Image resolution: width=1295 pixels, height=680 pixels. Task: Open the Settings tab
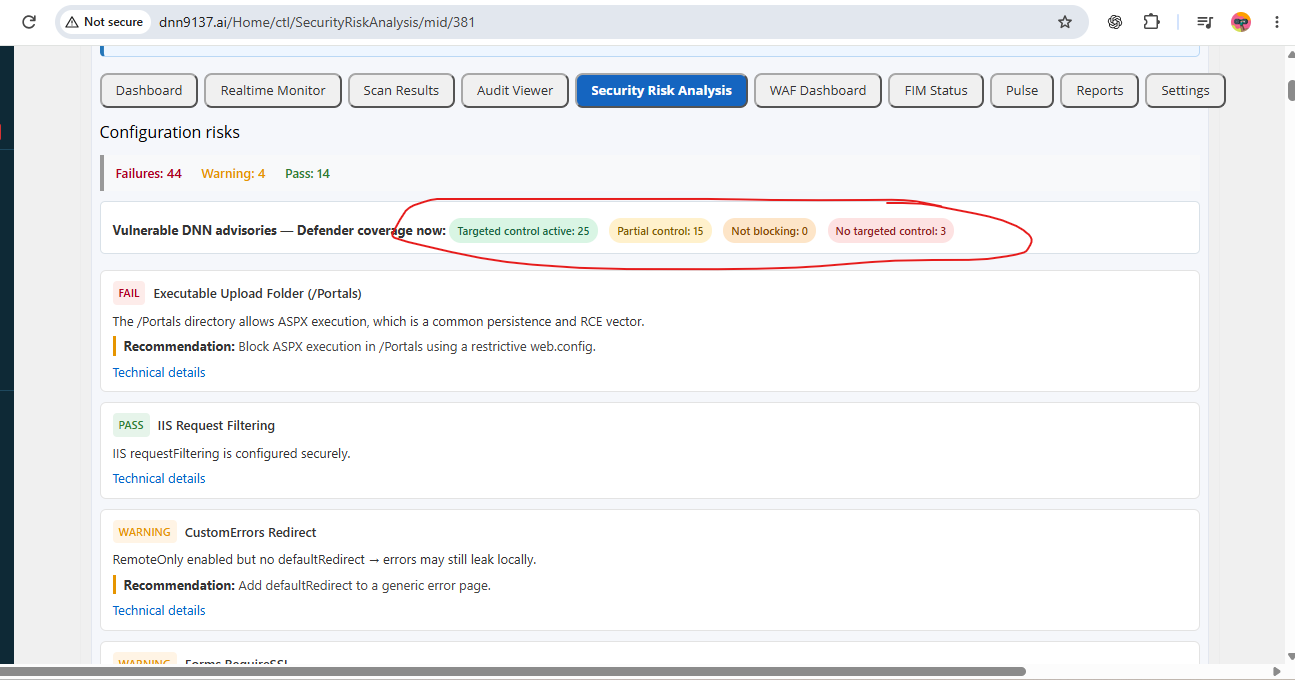click(x=1185, y=90)
